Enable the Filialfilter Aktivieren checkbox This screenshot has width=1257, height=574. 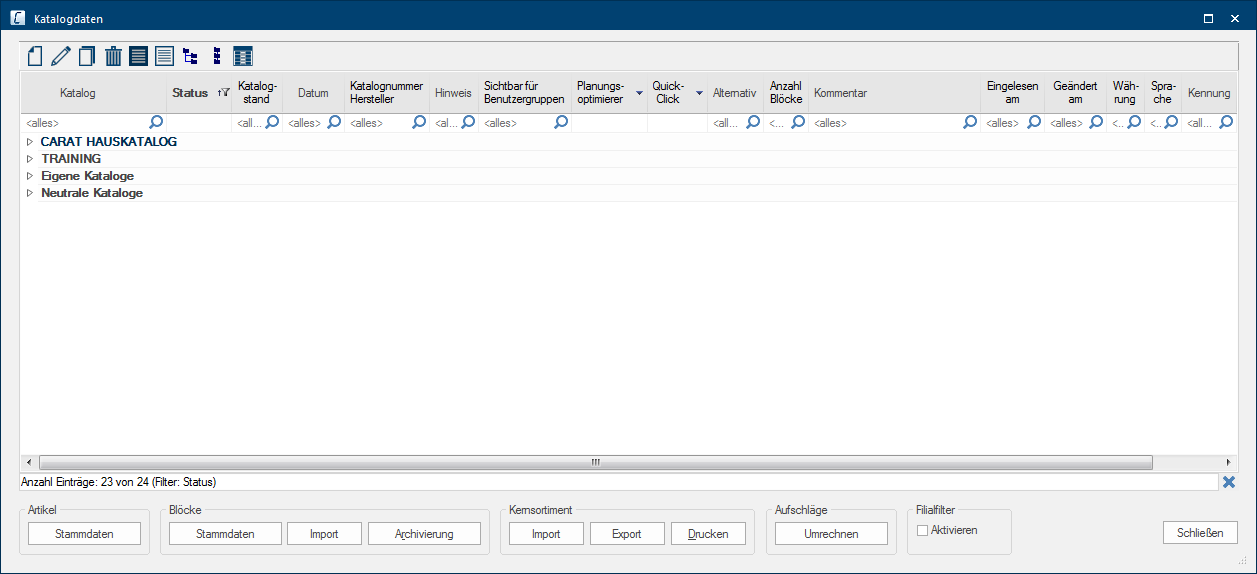tap(923, 530)
